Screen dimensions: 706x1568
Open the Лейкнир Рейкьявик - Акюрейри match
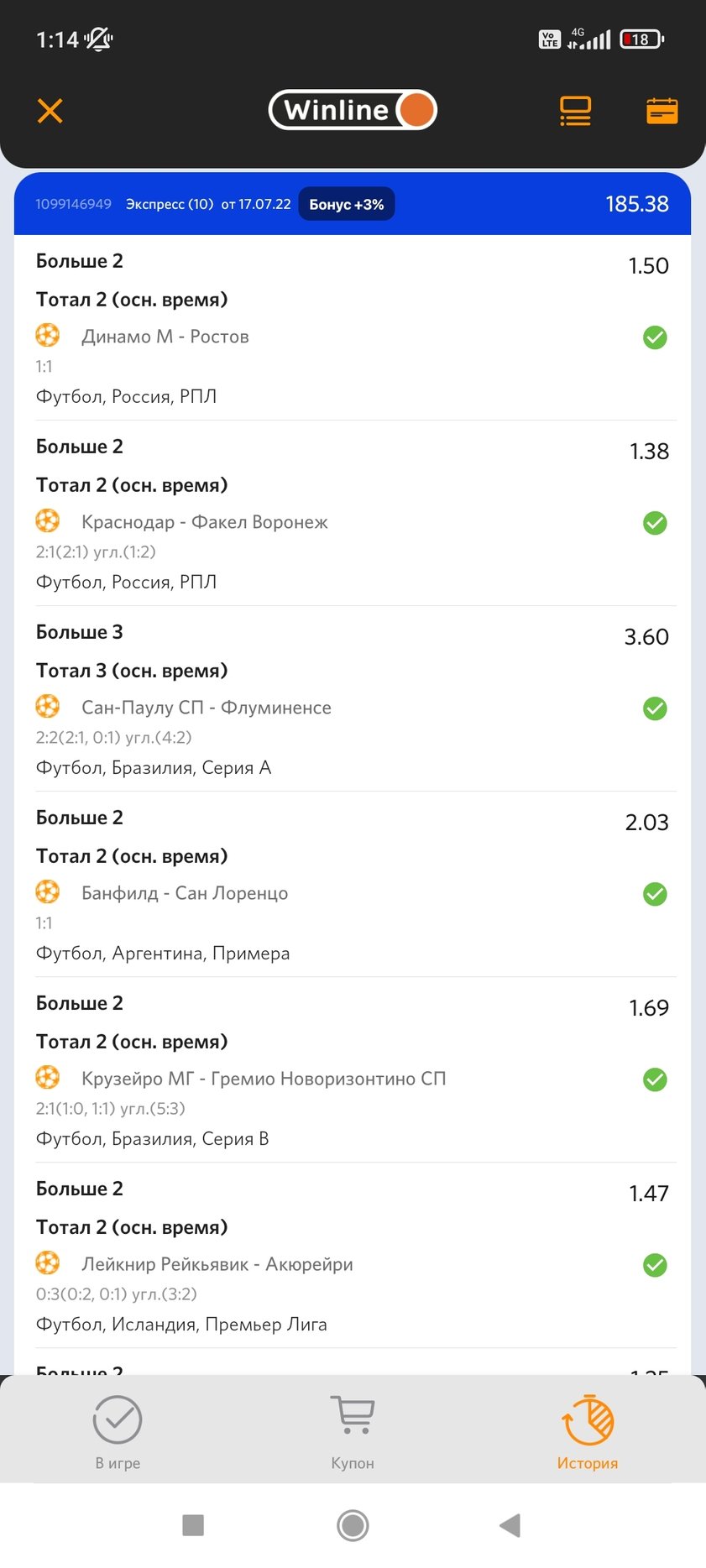(x=217, y=1264)
